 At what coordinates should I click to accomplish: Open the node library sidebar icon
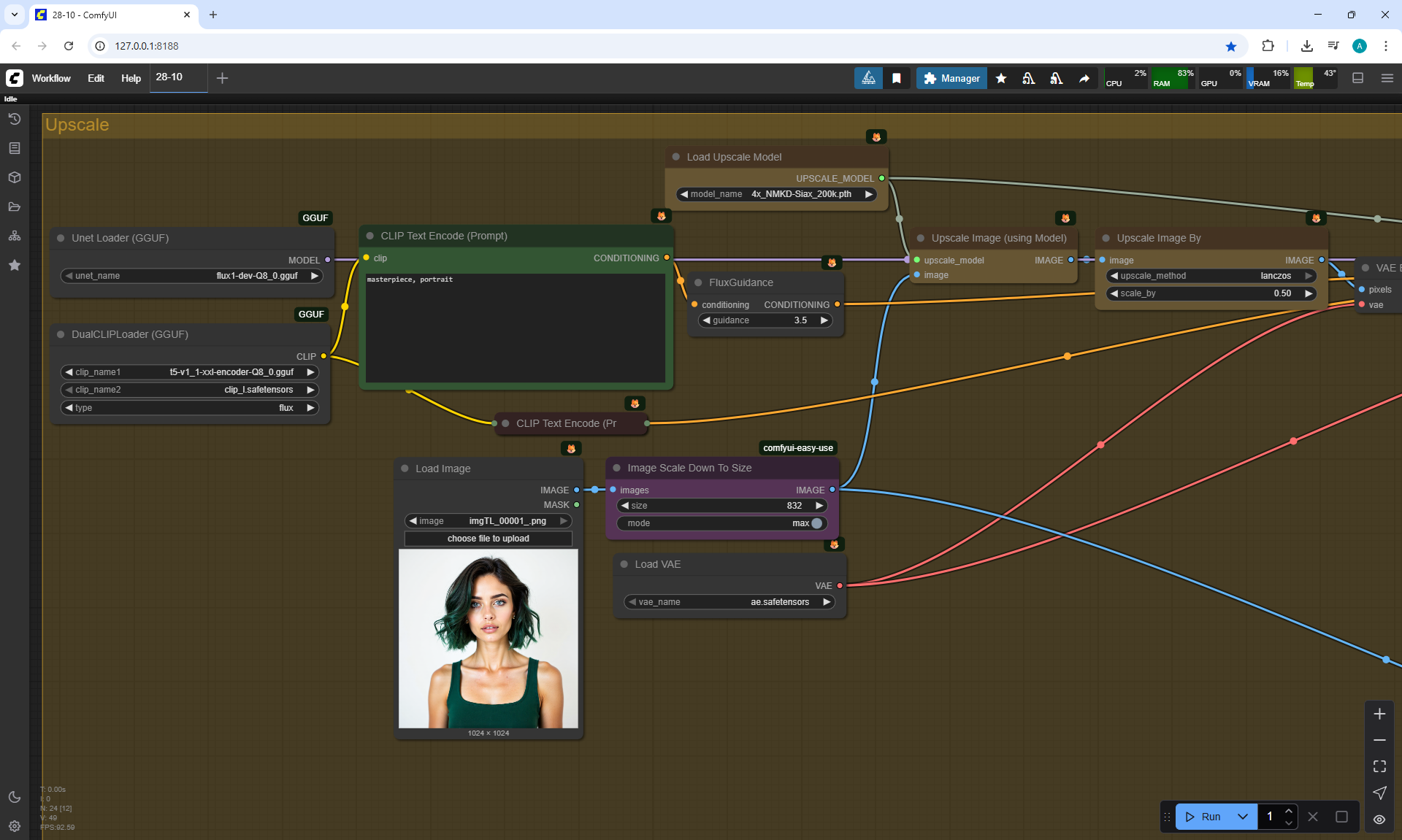click(15, 148)
